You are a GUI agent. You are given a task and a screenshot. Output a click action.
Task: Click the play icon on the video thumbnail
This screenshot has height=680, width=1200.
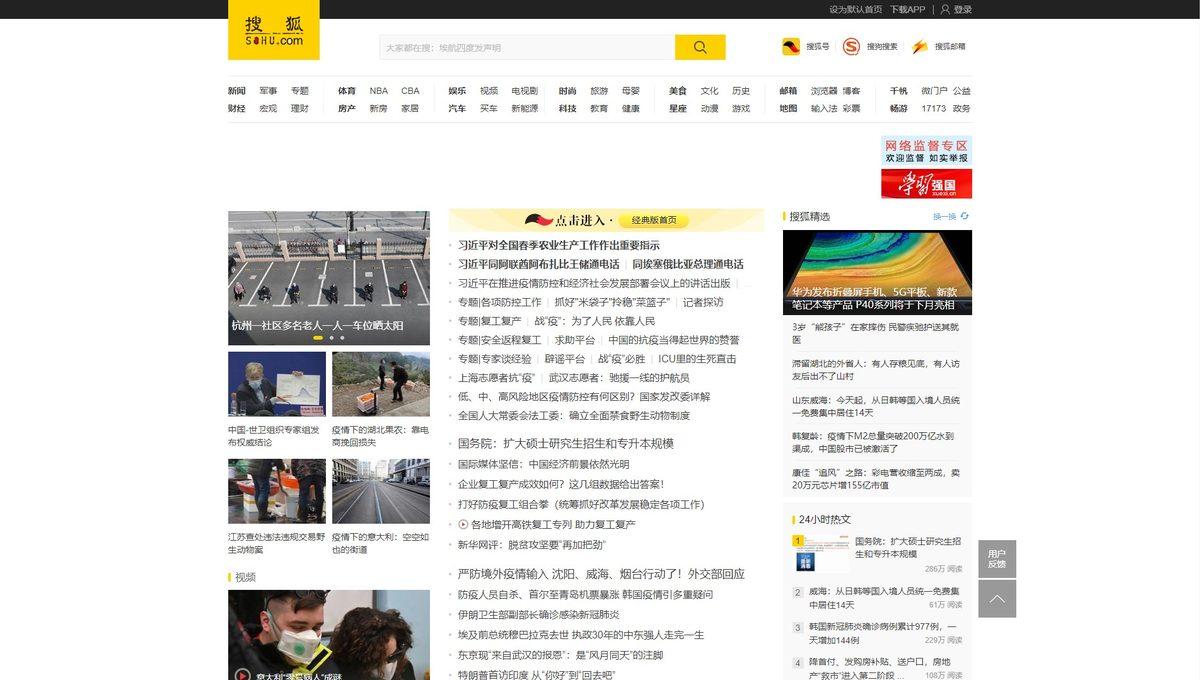point(242,674)
